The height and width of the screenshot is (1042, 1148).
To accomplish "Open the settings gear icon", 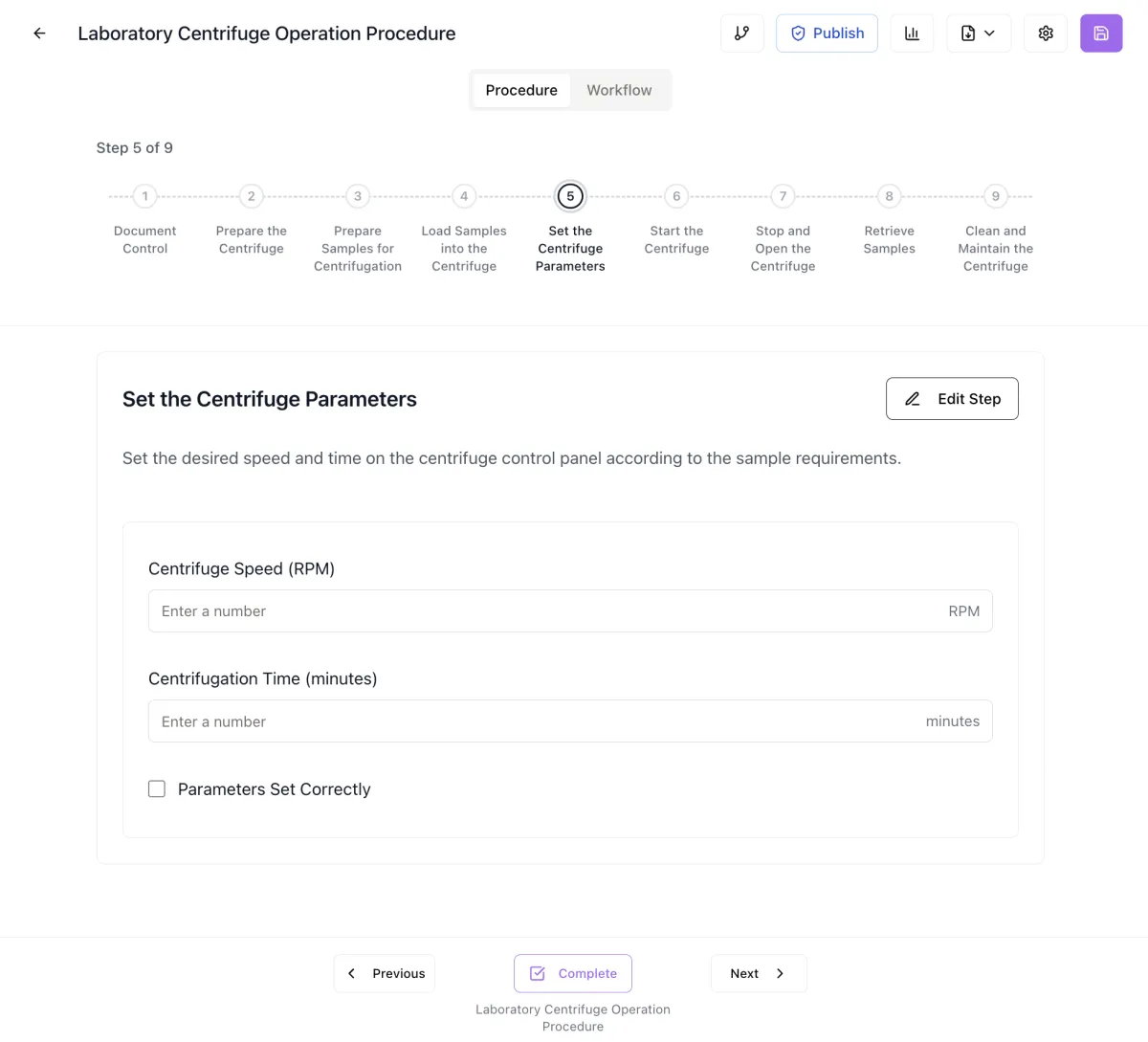I will [1045, 33].
